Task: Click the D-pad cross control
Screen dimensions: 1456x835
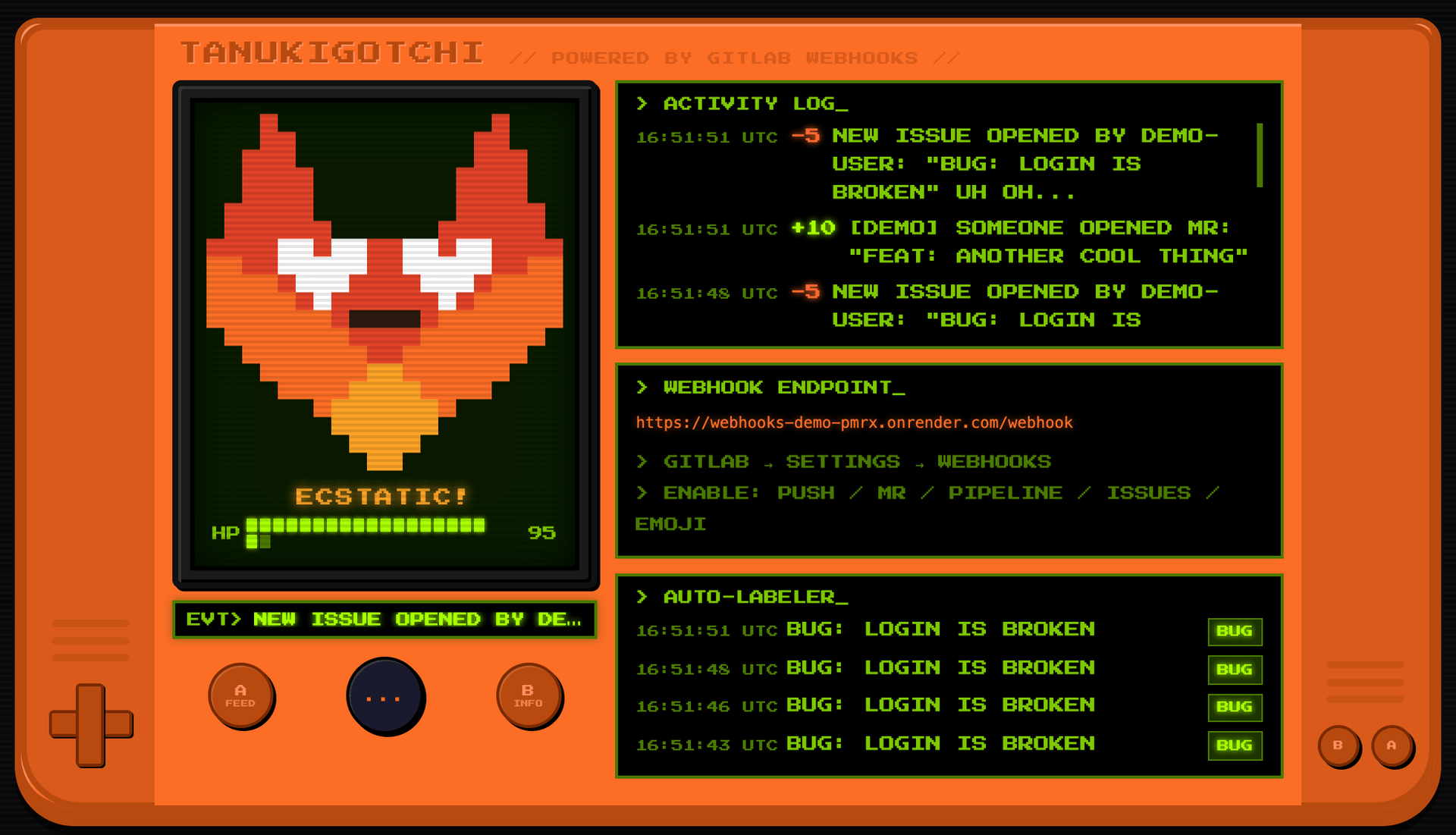Action: [91, 725]
